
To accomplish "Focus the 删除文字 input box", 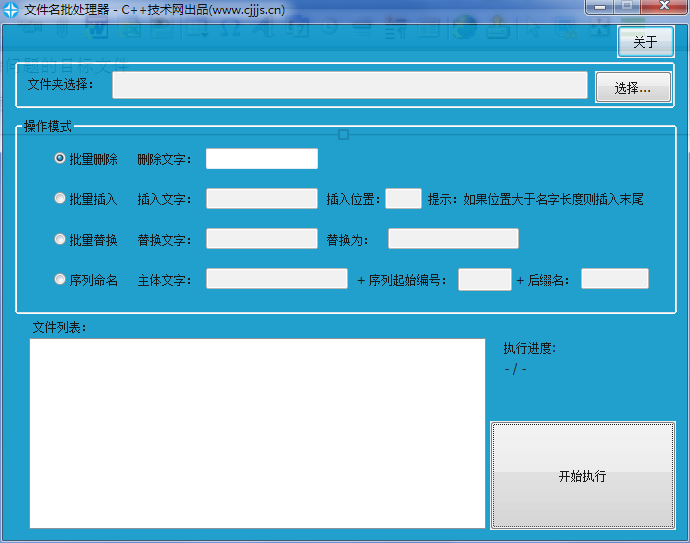I will coord(262,159).
